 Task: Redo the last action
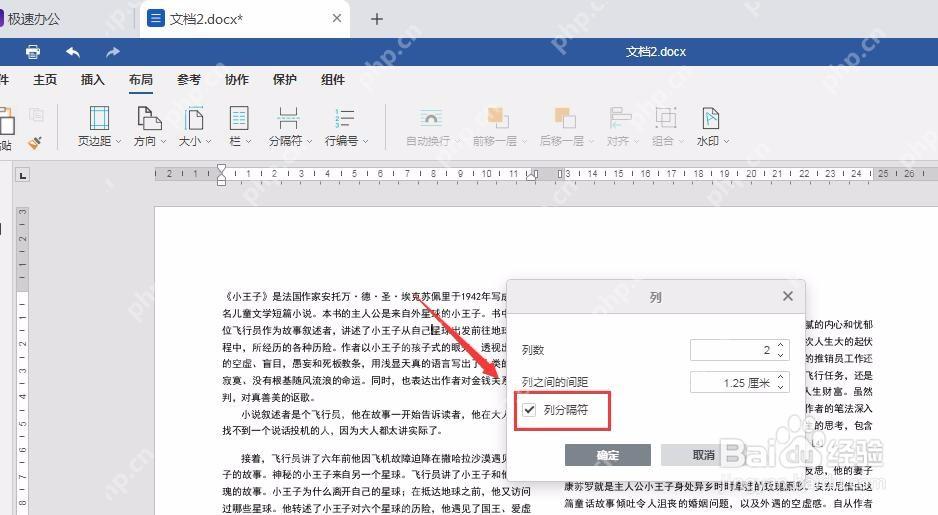(112, 52)
